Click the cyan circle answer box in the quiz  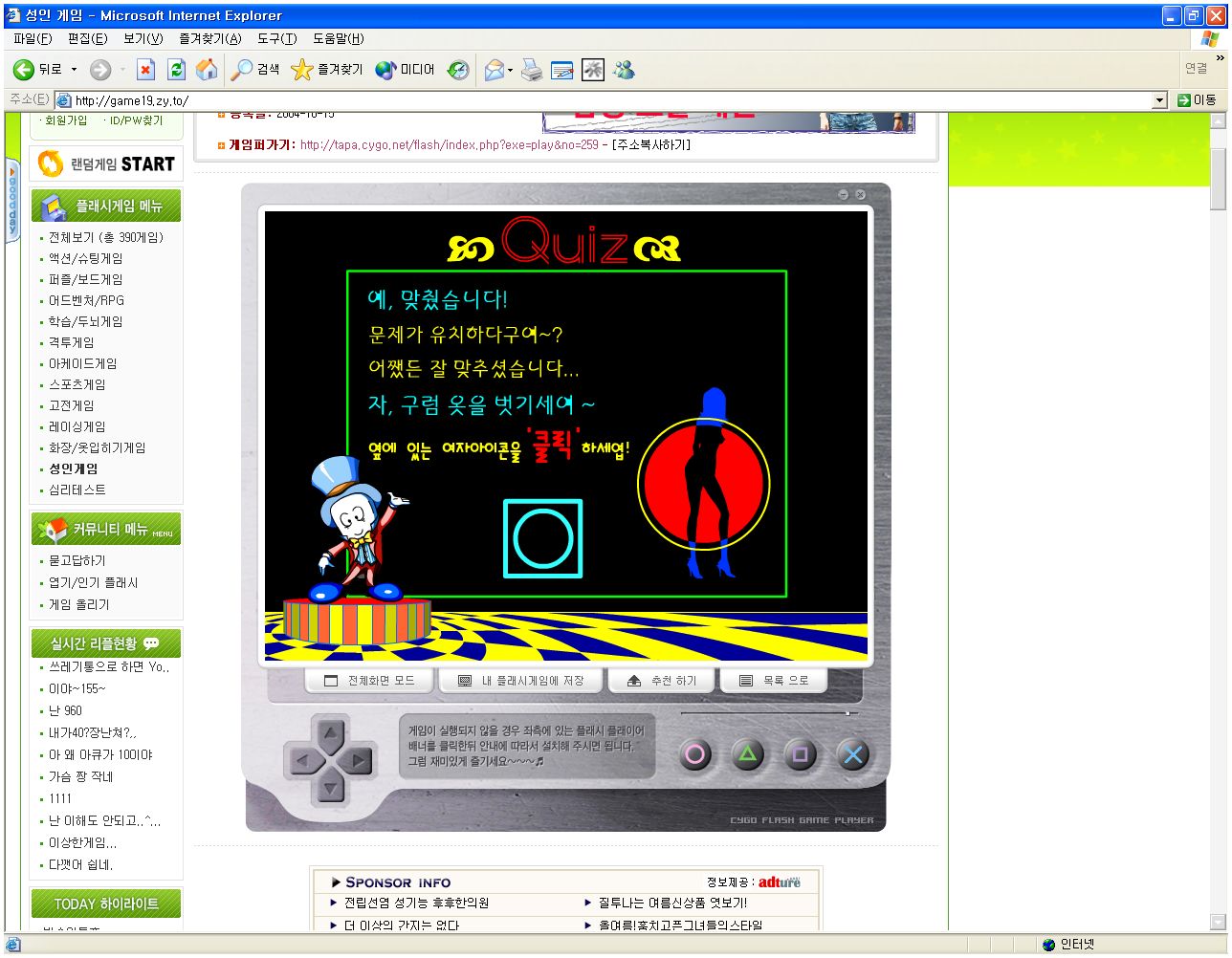click(x=543, y=538)
